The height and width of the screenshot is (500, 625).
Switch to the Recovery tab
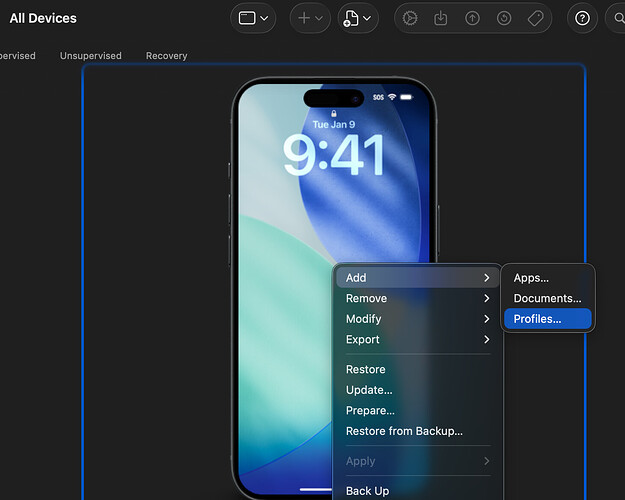pos(167,56)
